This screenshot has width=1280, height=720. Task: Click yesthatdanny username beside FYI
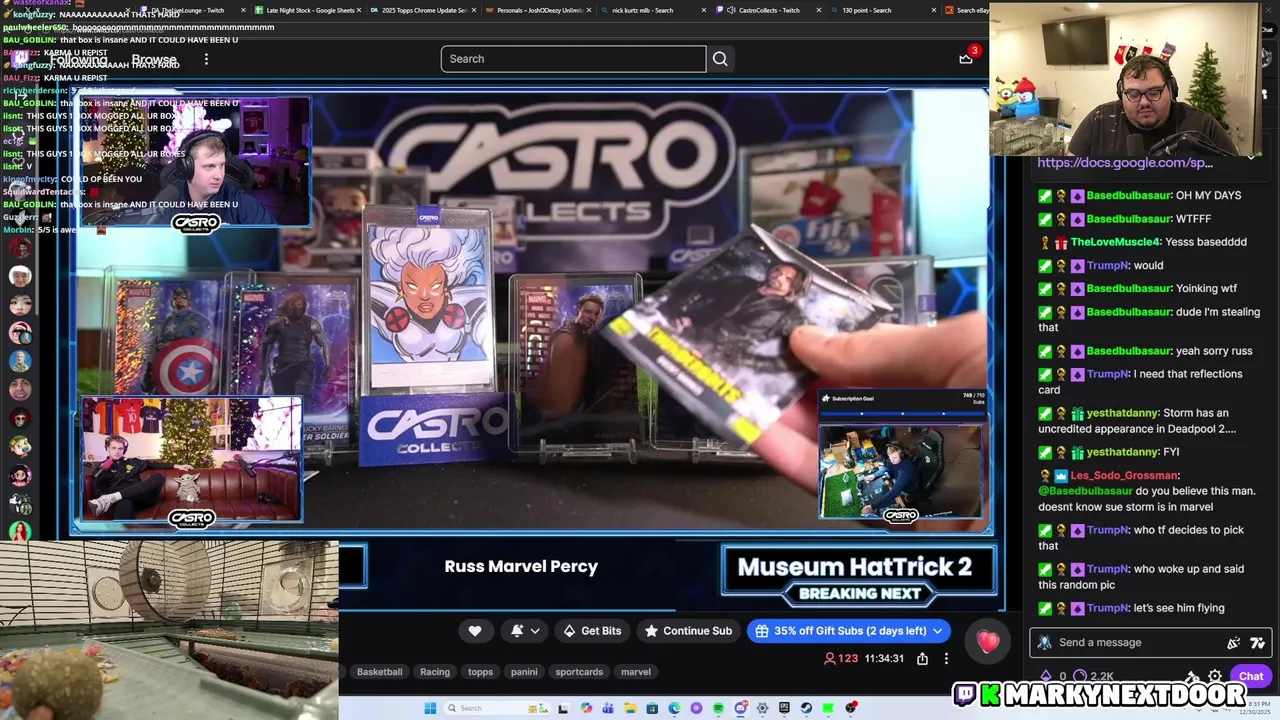point(1128,452)
